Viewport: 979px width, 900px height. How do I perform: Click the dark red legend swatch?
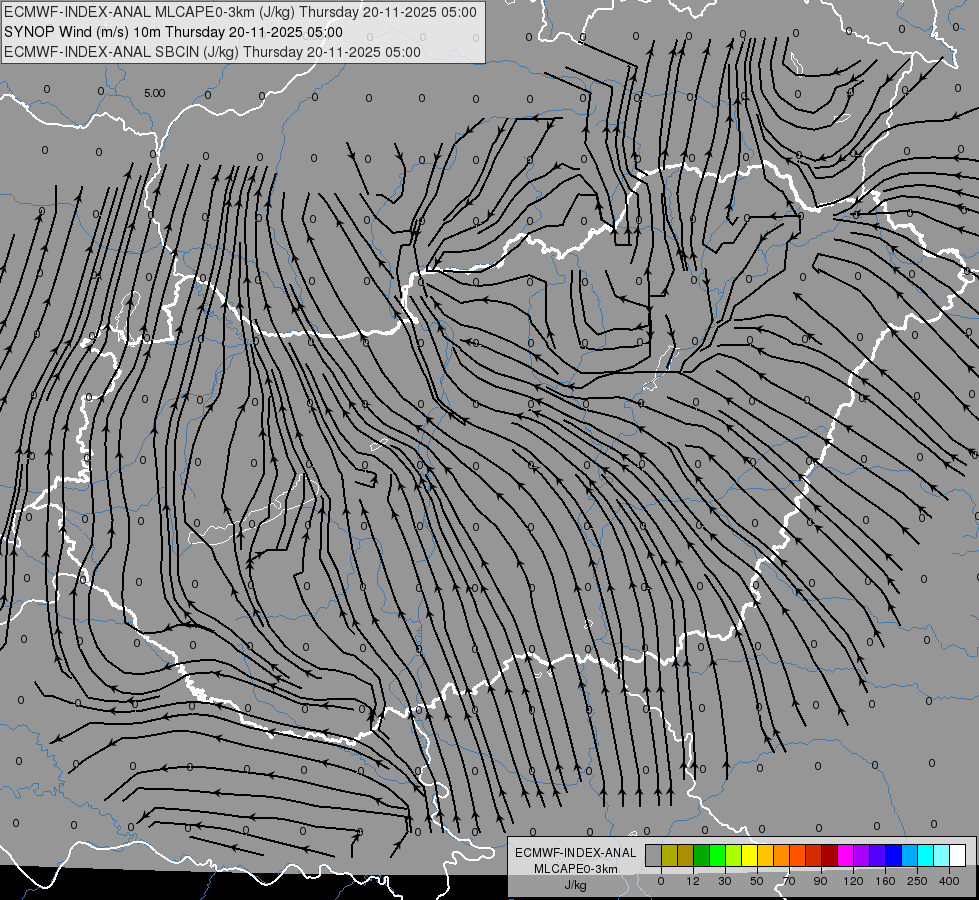click(830, 855)
